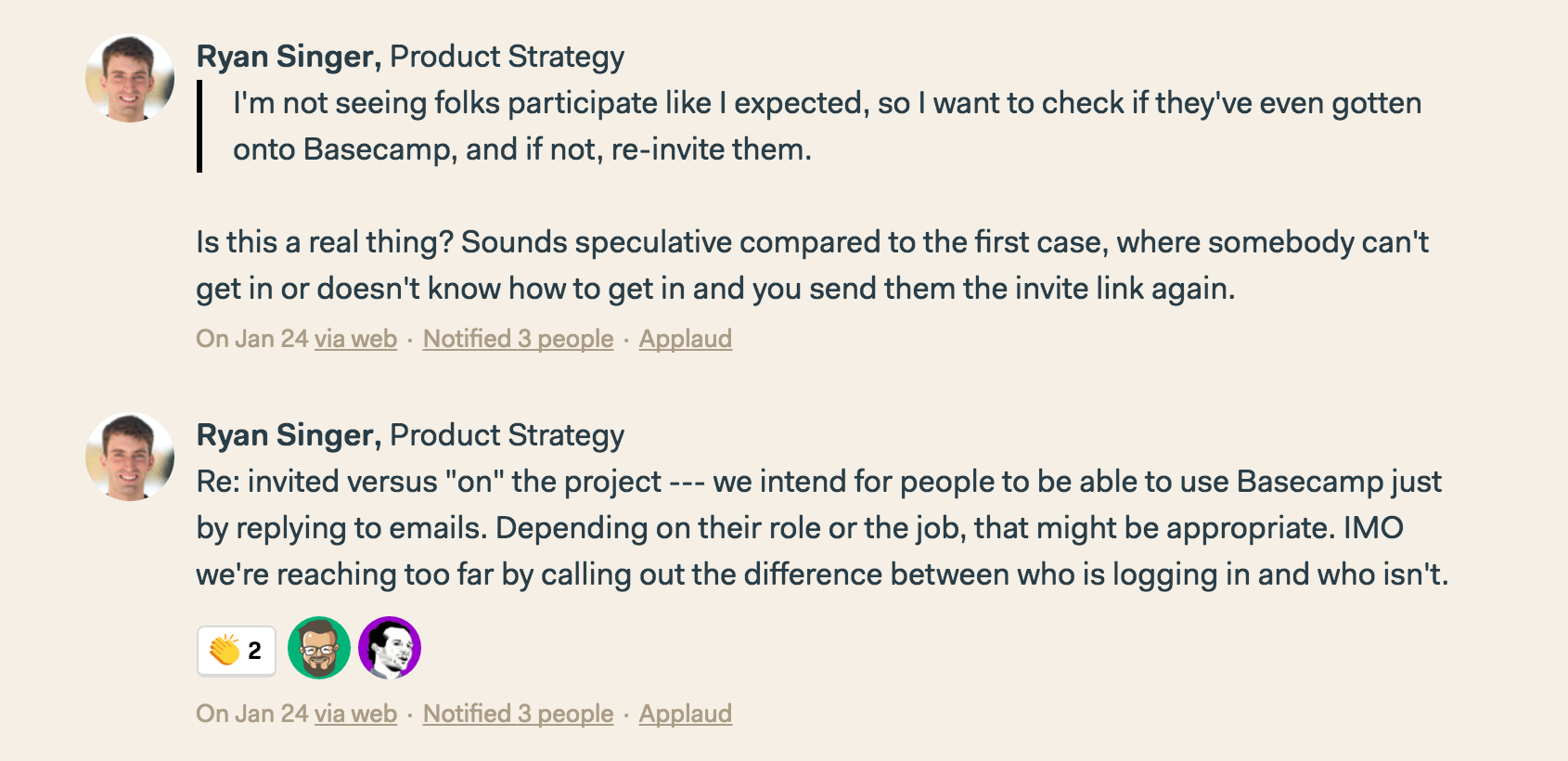1568x761 pixels.
Task: Click the applause count number 2
Action: [255, 651]
